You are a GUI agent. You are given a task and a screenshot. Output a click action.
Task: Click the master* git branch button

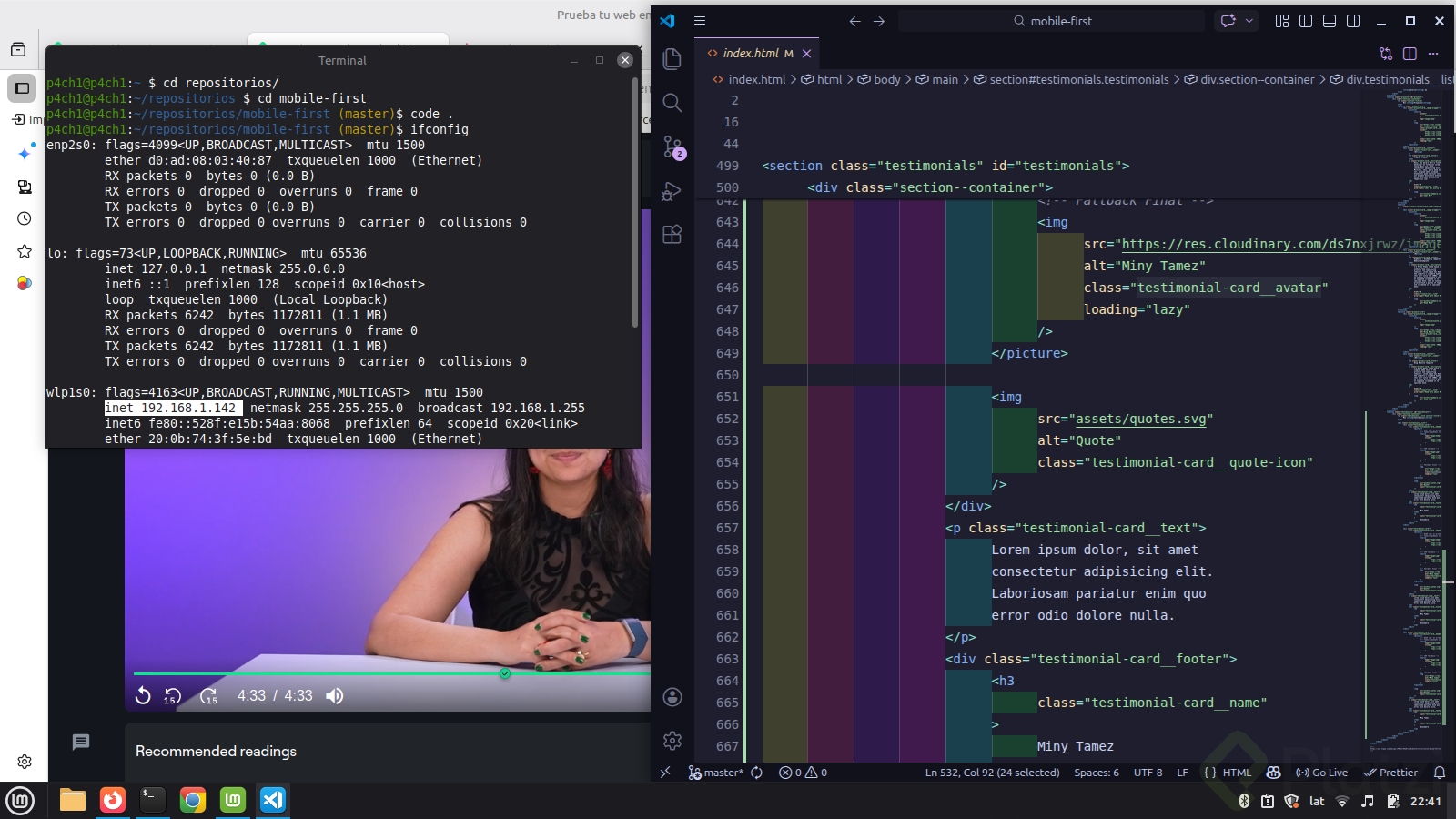click(716, 773)
